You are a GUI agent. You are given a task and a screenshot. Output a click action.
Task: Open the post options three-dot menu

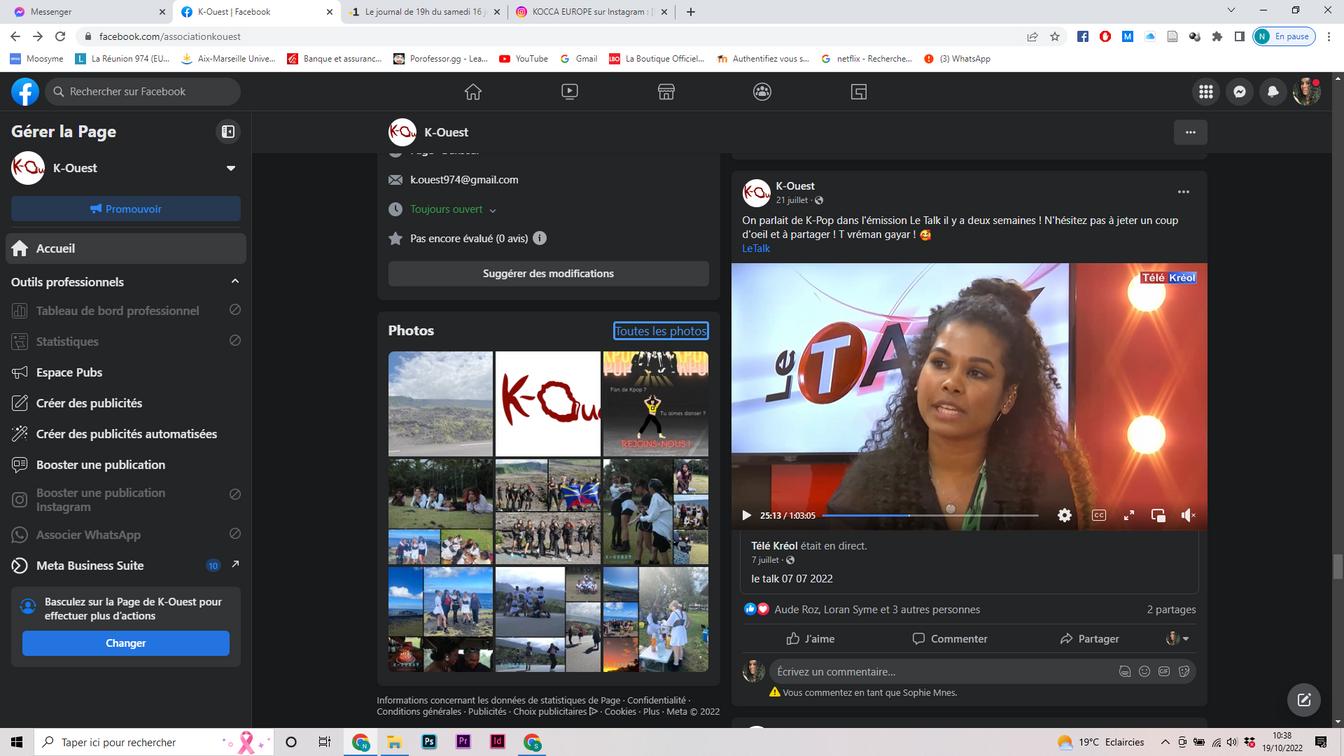click(1183, 192)
